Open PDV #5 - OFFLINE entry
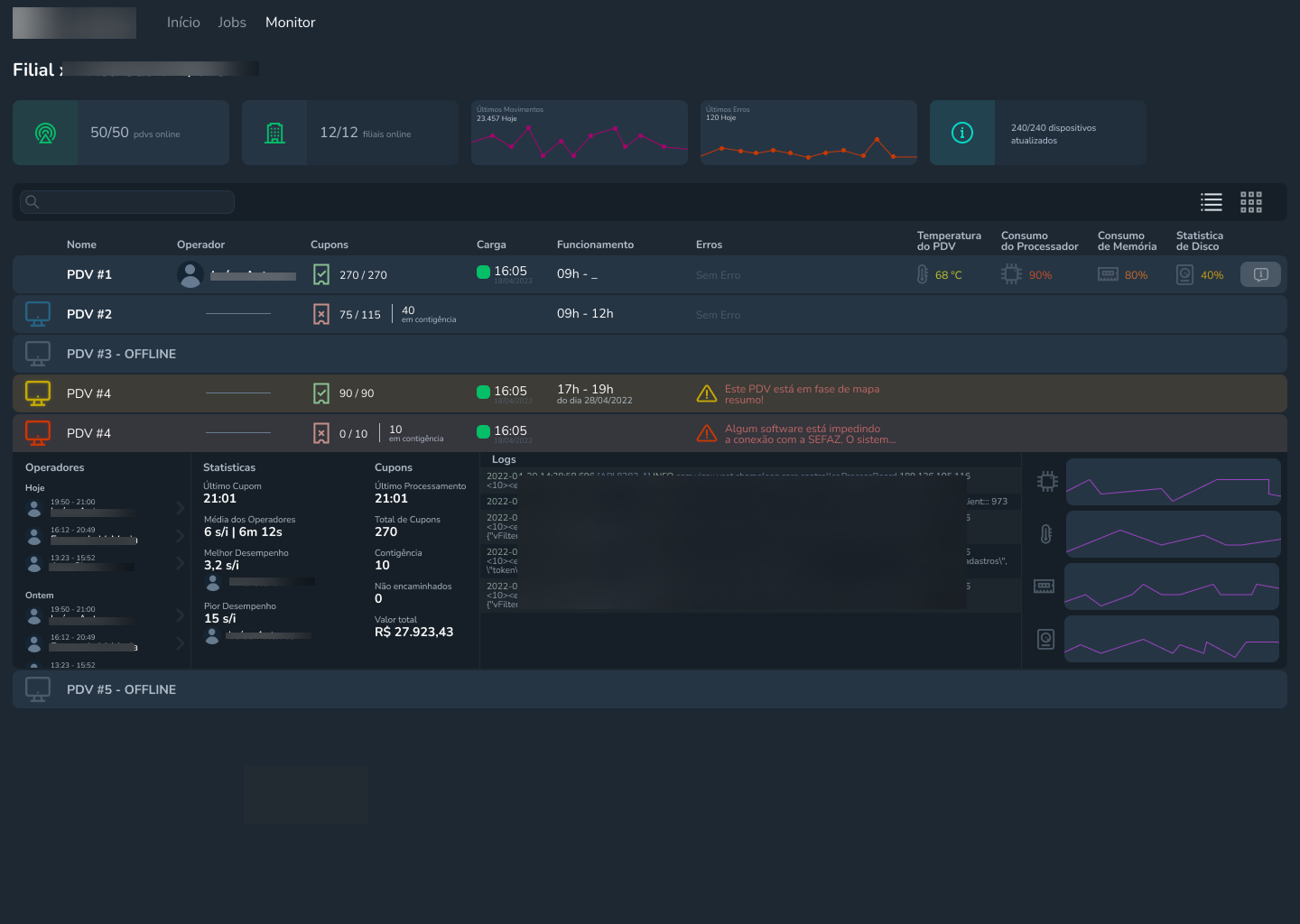The image size is (1300, 924). tap(121, 689)
